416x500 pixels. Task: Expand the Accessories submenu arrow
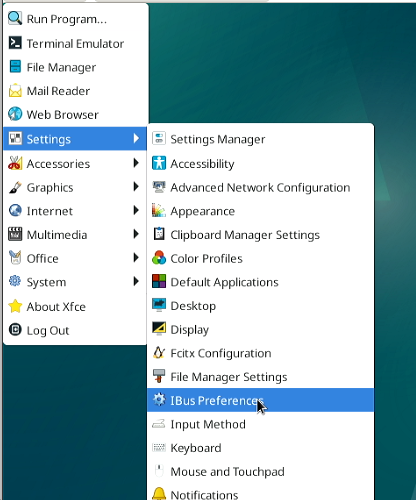[136, 163]
